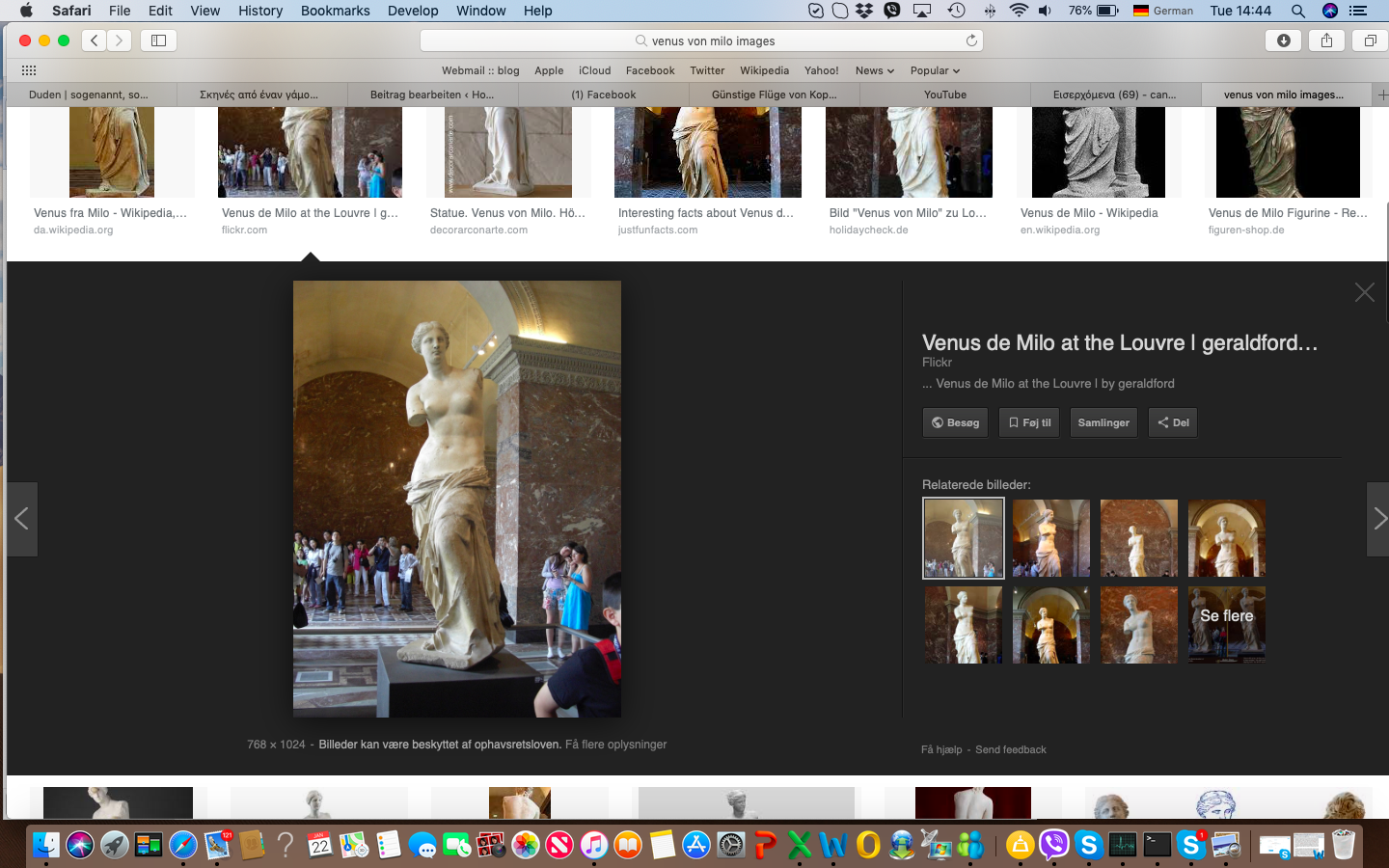Click the large Venus de Milo preview image
Screen dimensions: 1389x868
457,499
